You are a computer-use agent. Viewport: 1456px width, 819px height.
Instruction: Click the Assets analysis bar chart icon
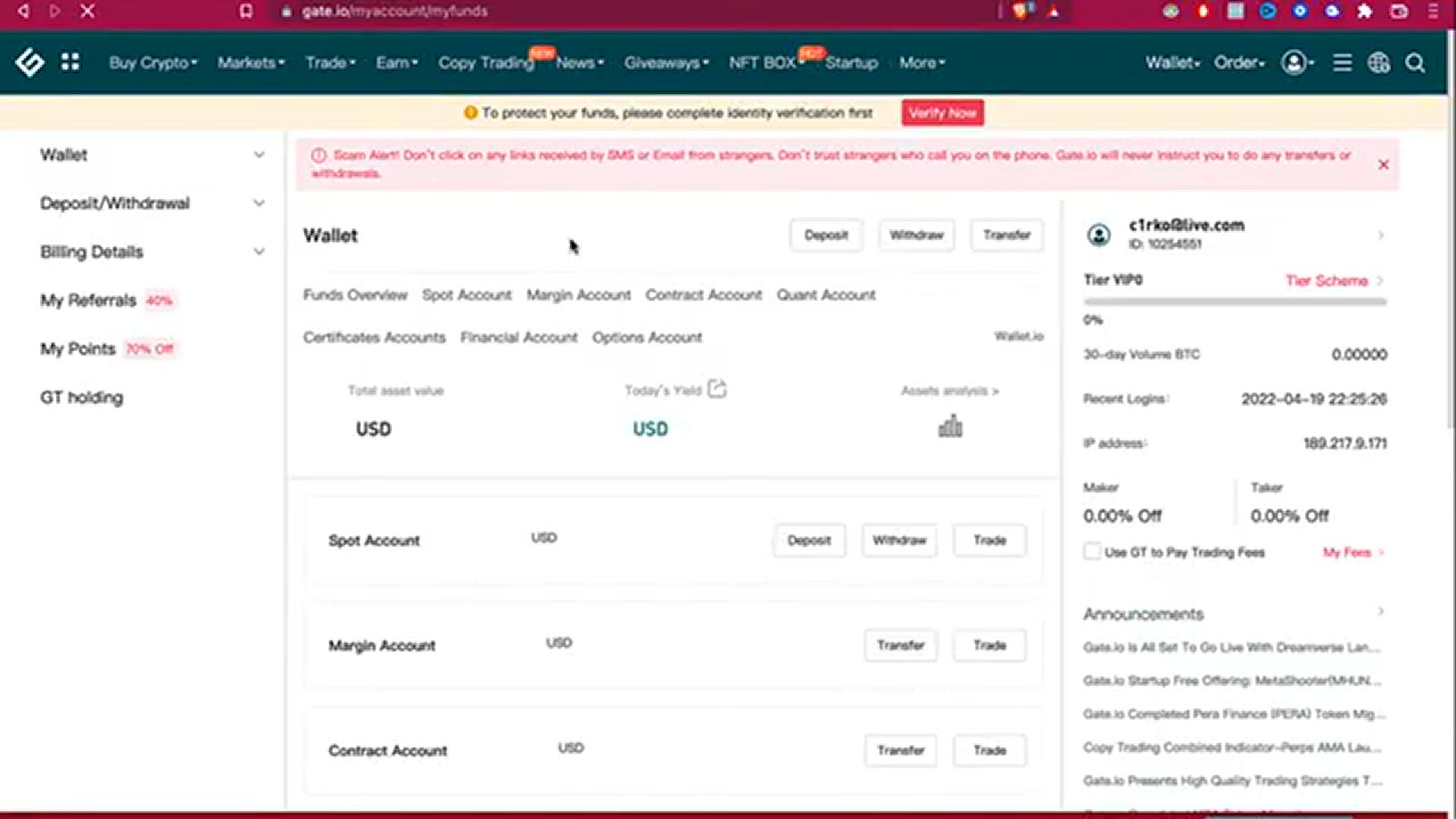(x=950, y=426)
